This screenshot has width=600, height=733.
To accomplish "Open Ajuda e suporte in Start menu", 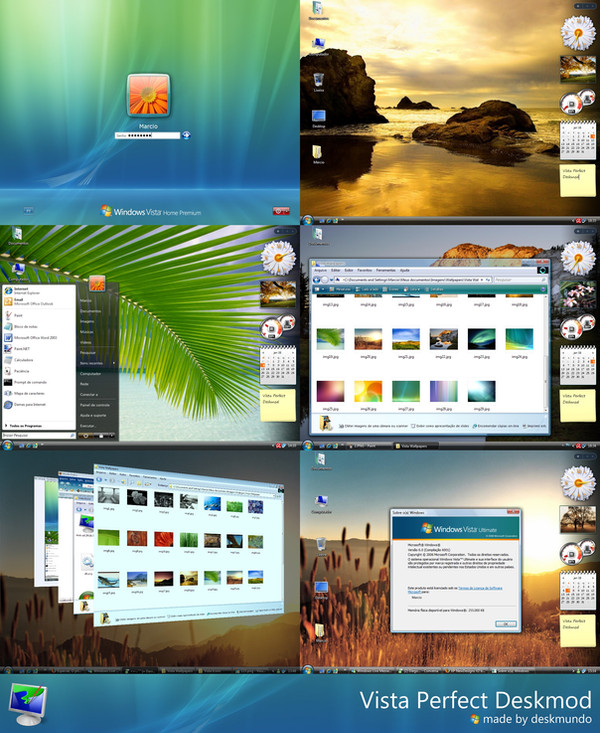I will point(93,415).
